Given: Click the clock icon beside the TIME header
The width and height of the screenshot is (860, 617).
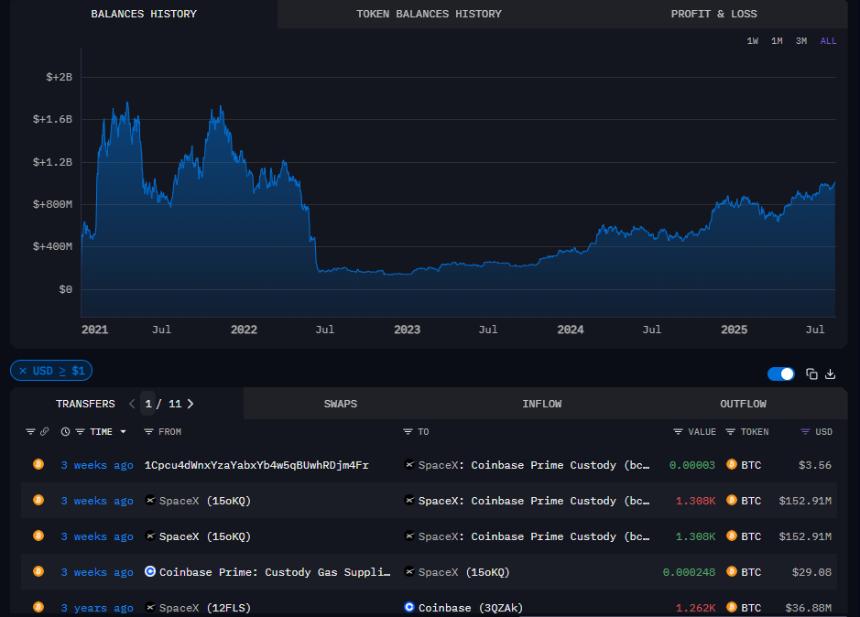Looking at the screenshot, I should [x=65, y=432].
